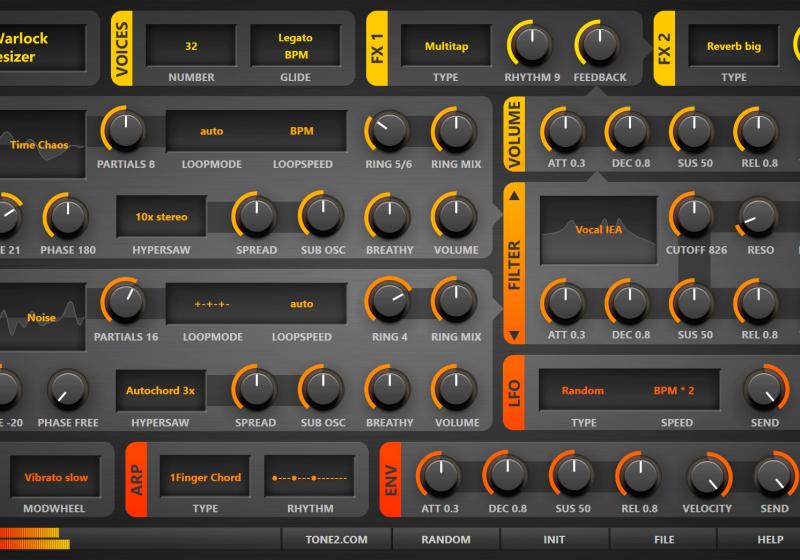Click the RING 5/6 knob
800x560 pixels.
point(389,131)
